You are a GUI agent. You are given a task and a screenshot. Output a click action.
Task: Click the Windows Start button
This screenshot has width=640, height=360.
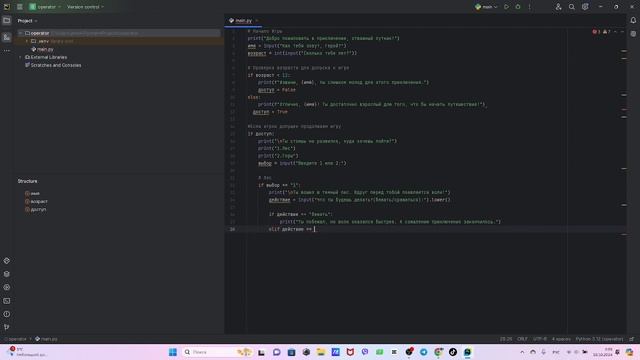tap(173, 352)
